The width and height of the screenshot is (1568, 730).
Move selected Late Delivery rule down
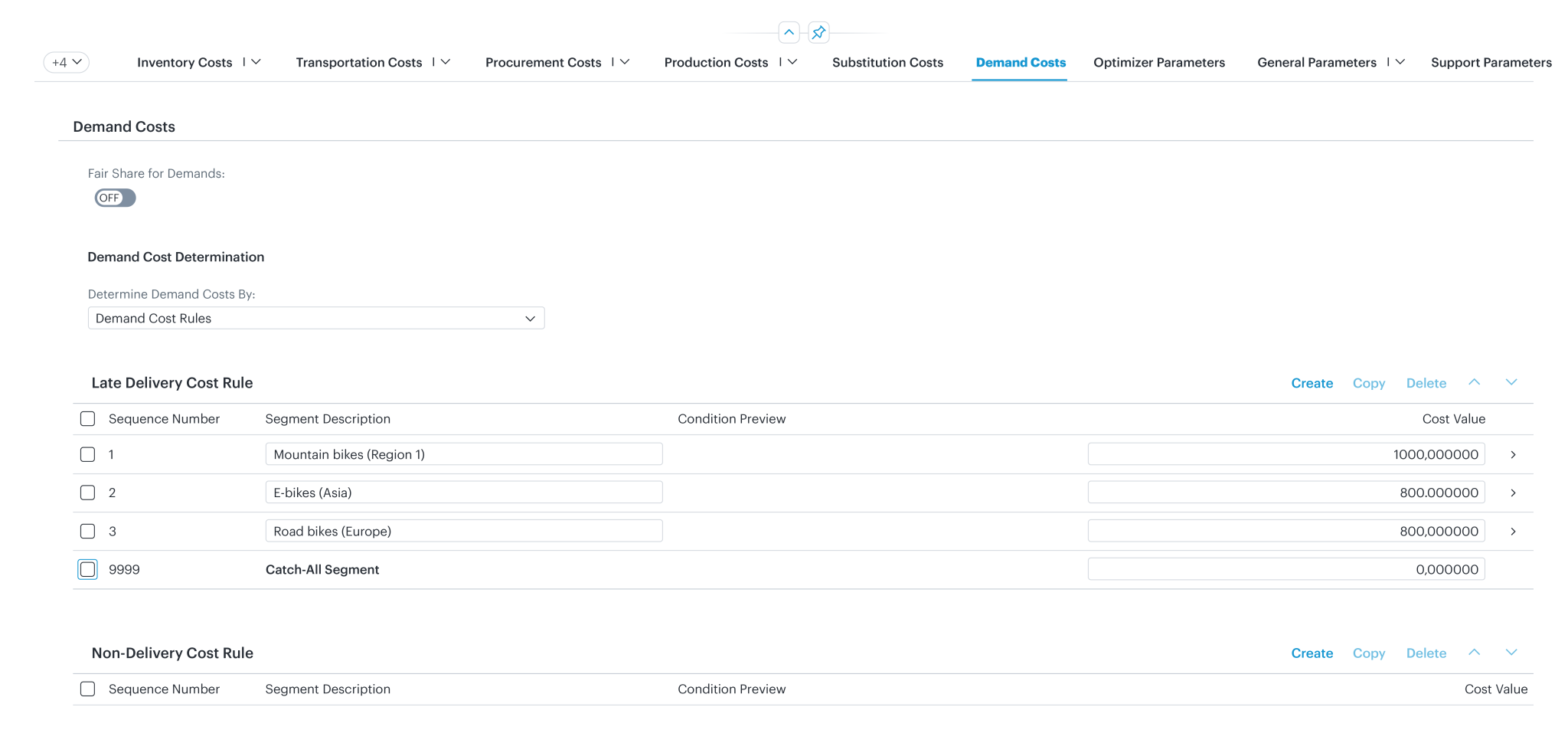pyautogui.click(x=1511, y=382)
